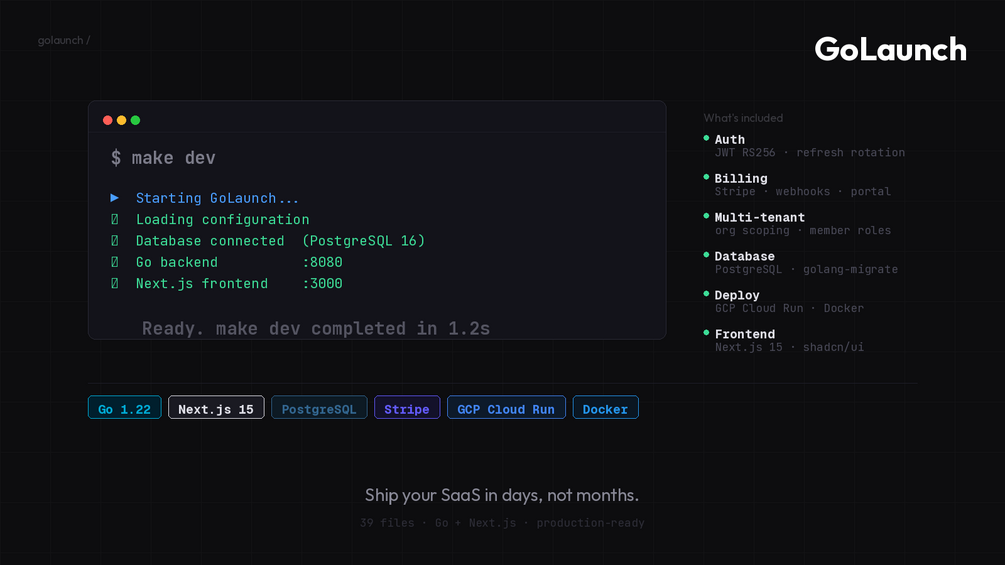Click the "$ make dev" command line
The height and width of the screenshot is (565, 1005).
[x=163, y=158]
